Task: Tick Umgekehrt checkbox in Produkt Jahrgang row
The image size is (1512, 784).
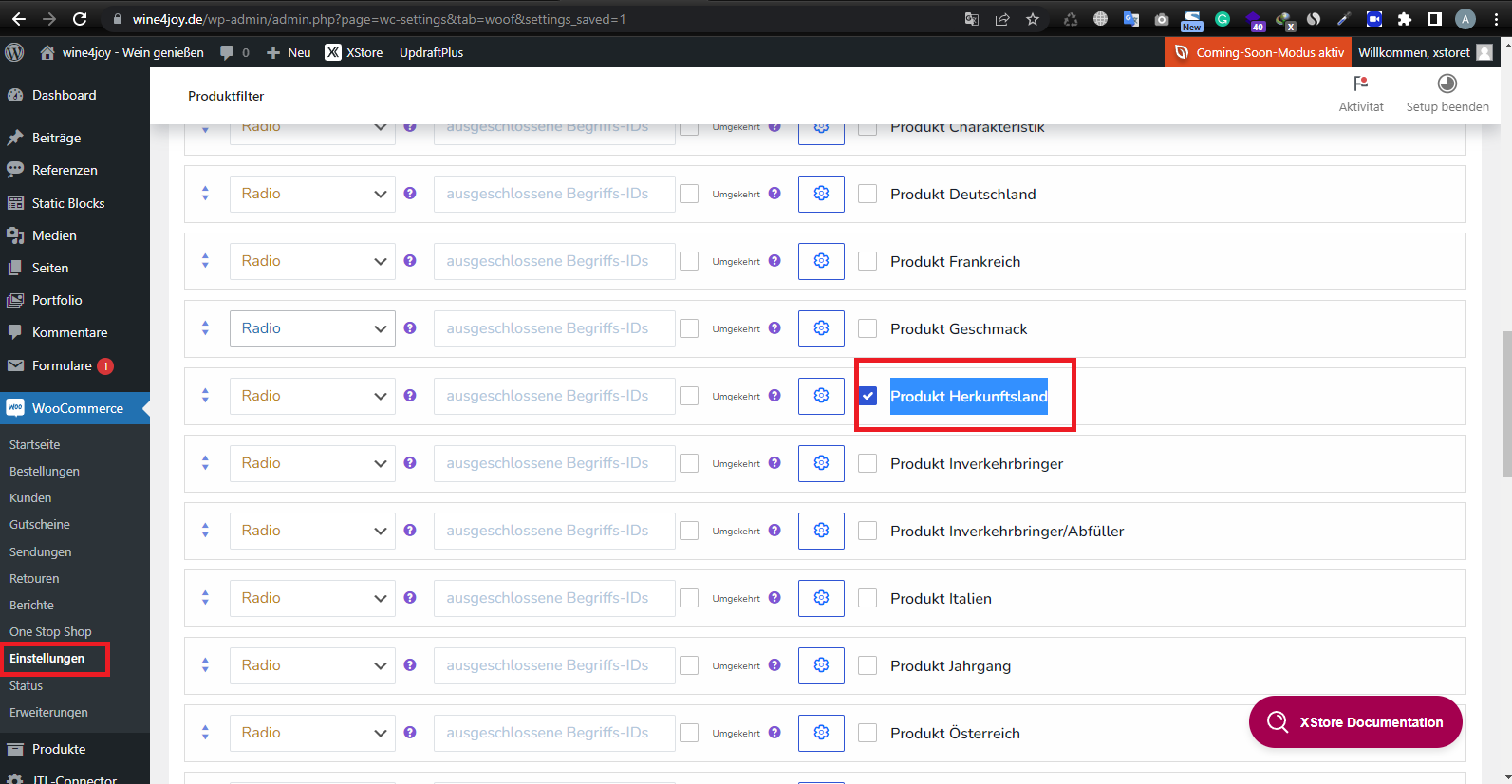Action: click(x=689, y=665)
